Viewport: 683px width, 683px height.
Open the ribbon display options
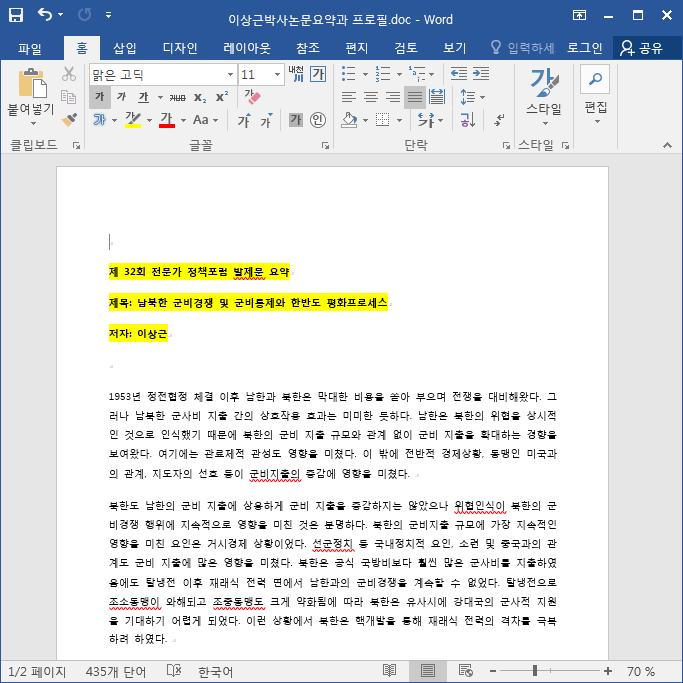[579, 15]
